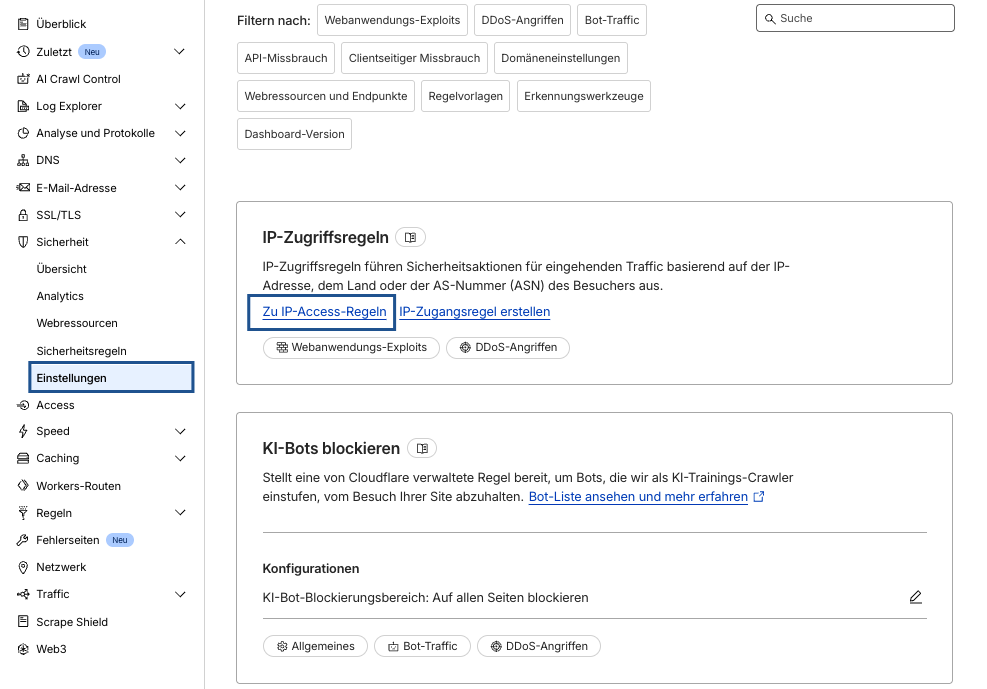
Task: Click the AI Crawl Control icon
Action: pyautogui.click(x=23, y=79)
